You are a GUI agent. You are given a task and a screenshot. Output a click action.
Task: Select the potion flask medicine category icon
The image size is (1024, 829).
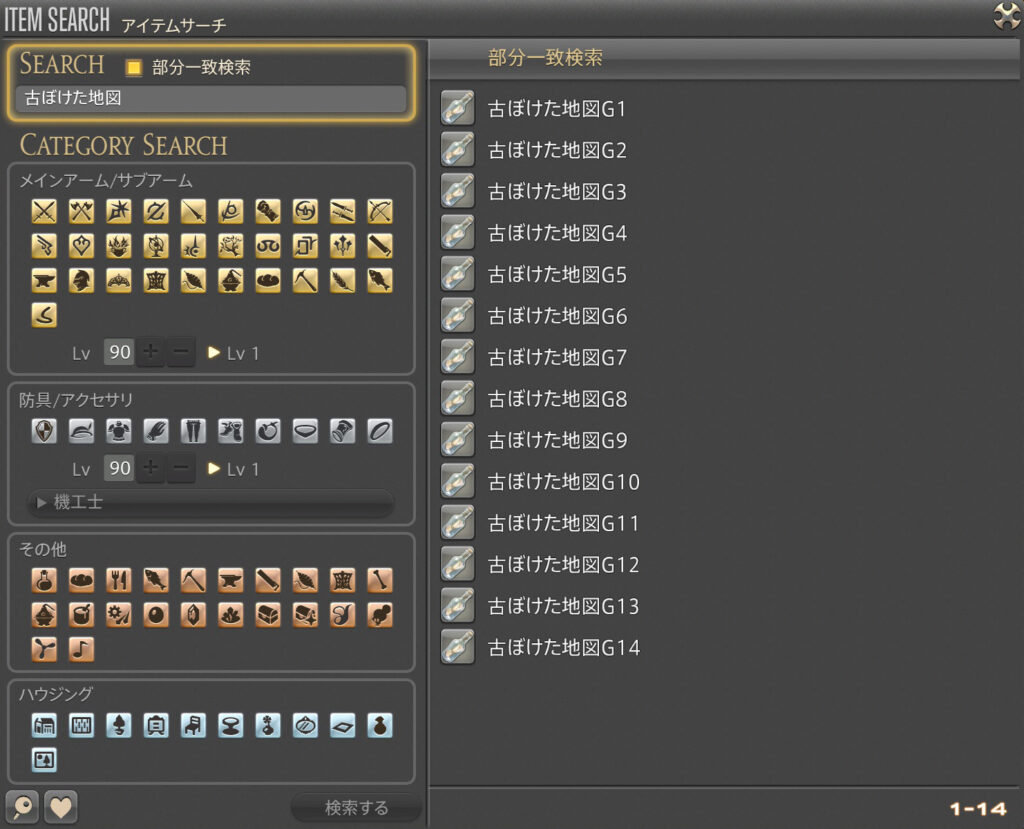pyautogui.click(x=44, y=580)
